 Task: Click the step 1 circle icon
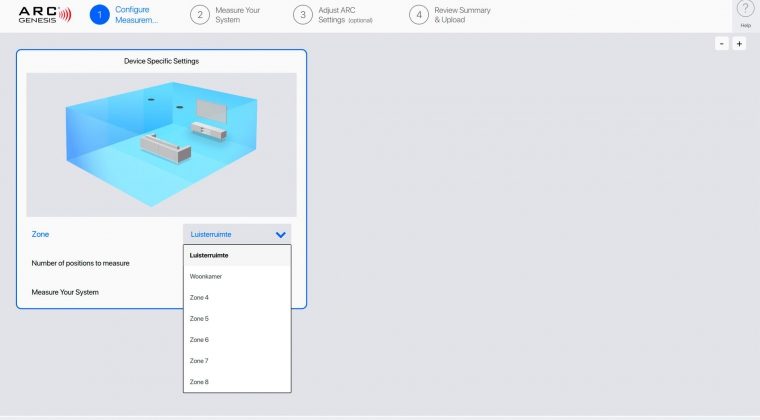click(x=98, y=14)
